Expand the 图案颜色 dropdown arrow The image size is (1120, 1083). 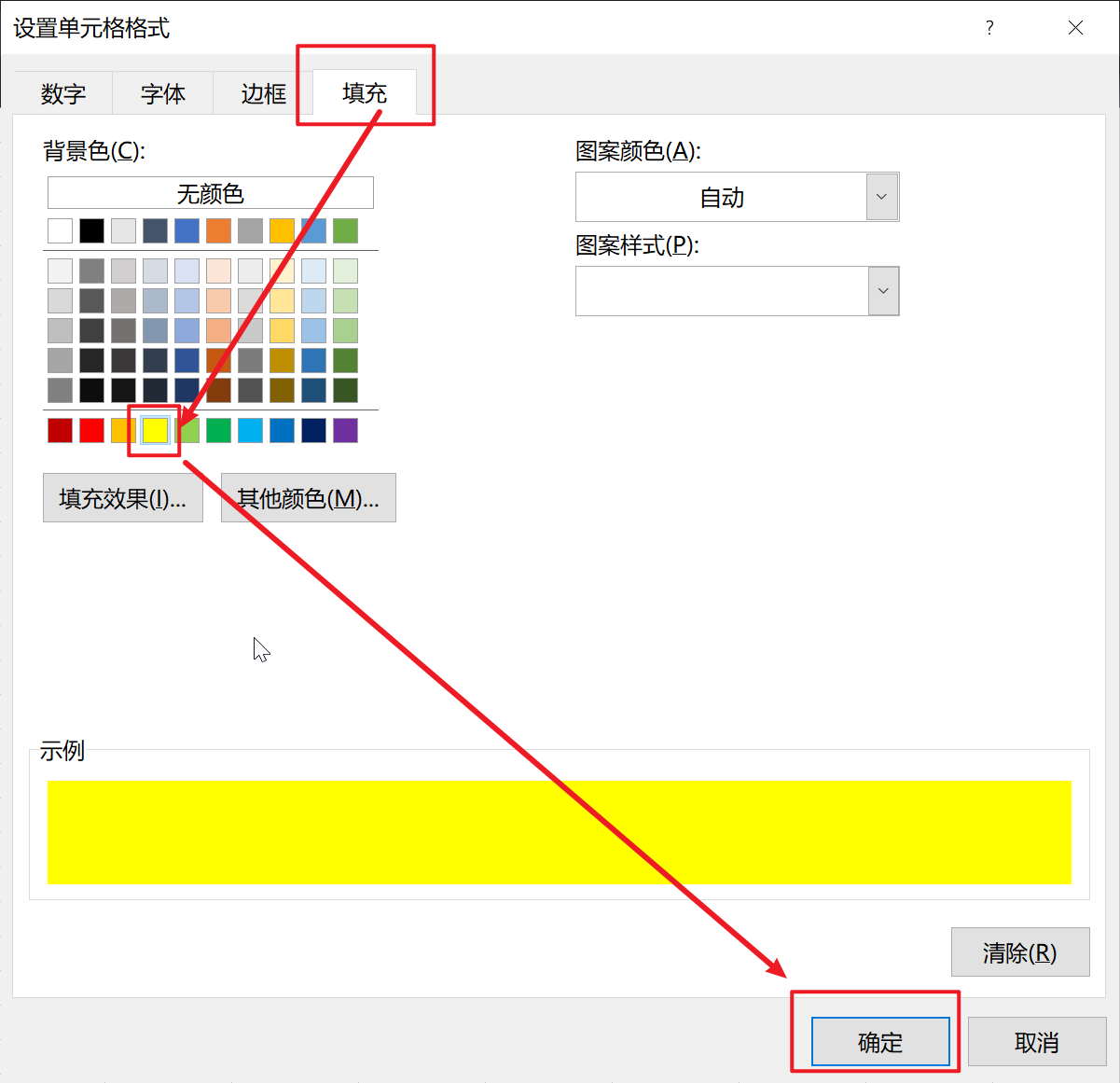coord(882,197)
